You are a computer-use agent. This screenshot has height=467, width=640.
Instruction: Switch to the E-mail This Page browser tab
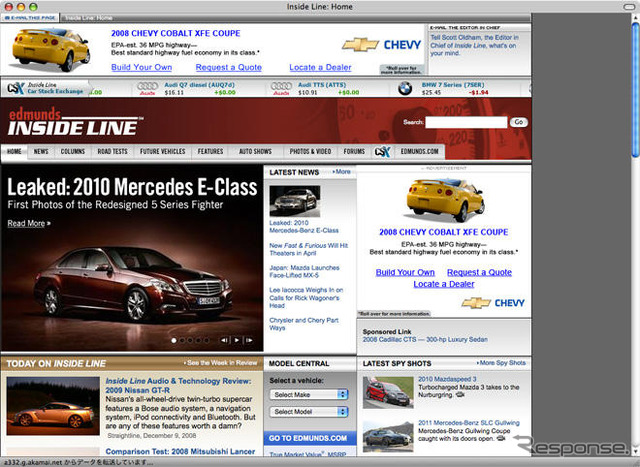30,18
